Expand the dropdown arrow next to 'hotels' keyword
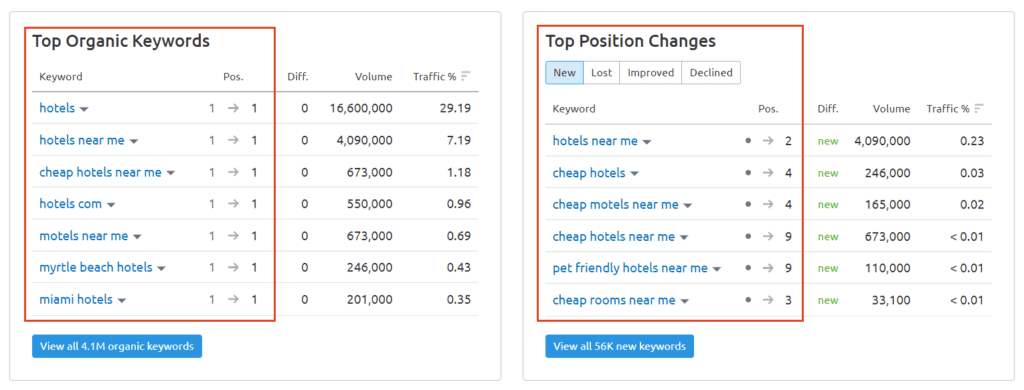Image resolution: width=1024 pixels, height=390 pixels. coord(84,110)
